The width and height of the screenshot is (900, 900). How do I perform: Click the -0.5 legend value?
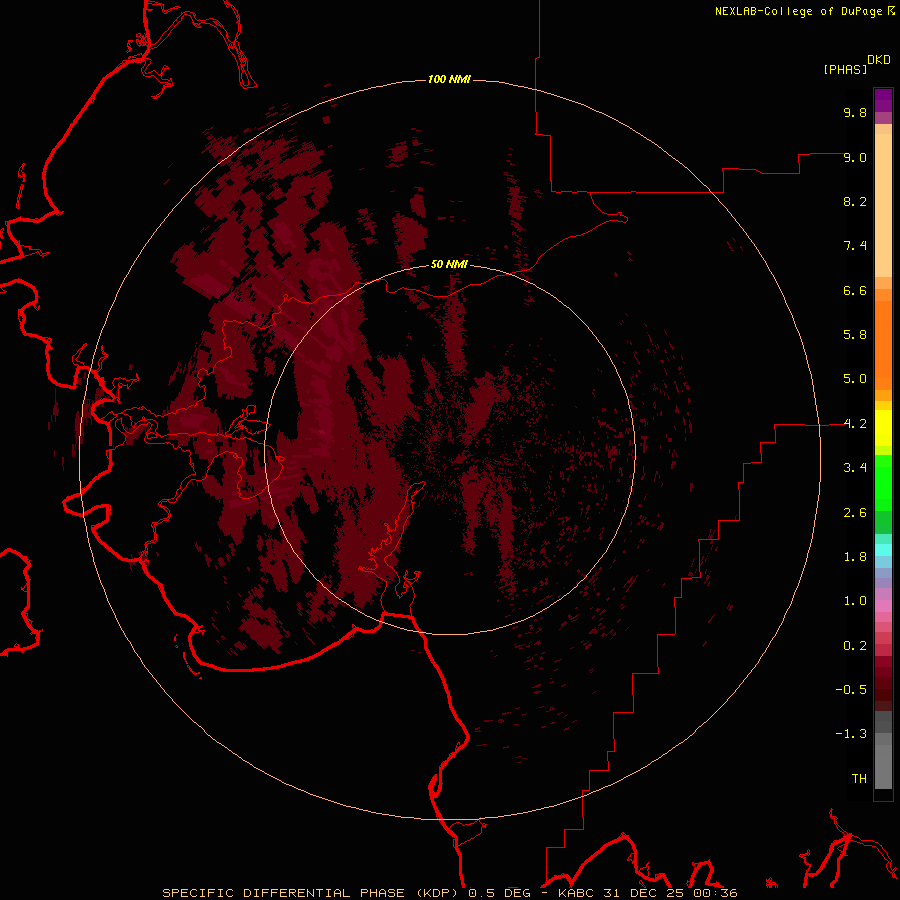click(x=851, y=690)
